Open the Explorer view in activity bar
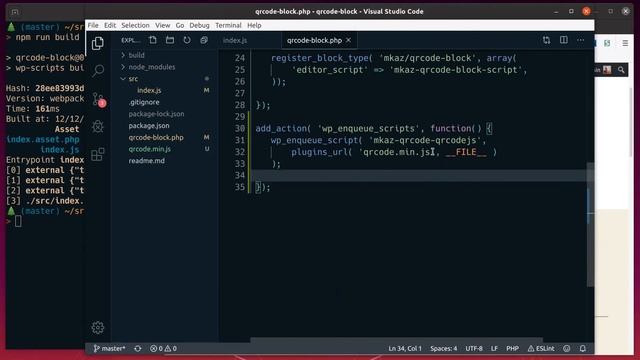This screenshot has height=360, width=640. point(98,43)
